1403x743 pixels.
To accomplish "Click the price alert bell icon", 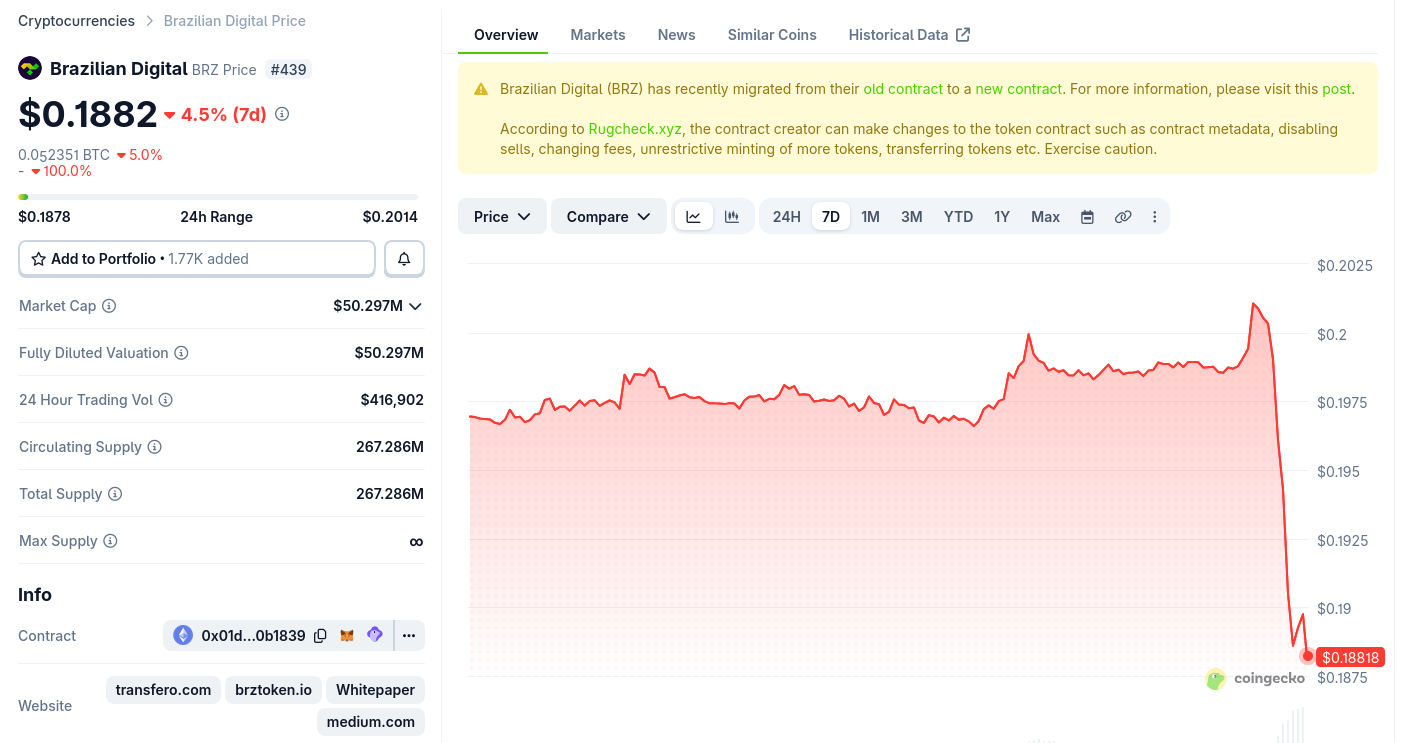I will [x=405, y=259].
